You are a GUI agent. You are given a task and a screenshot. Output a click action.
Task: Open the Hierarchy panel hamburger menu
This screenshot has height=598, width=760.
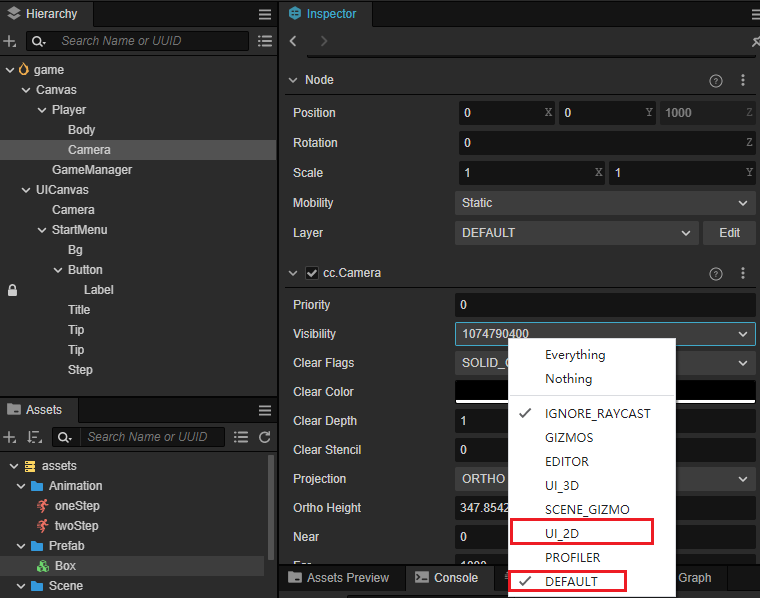[x=265, y=14]
